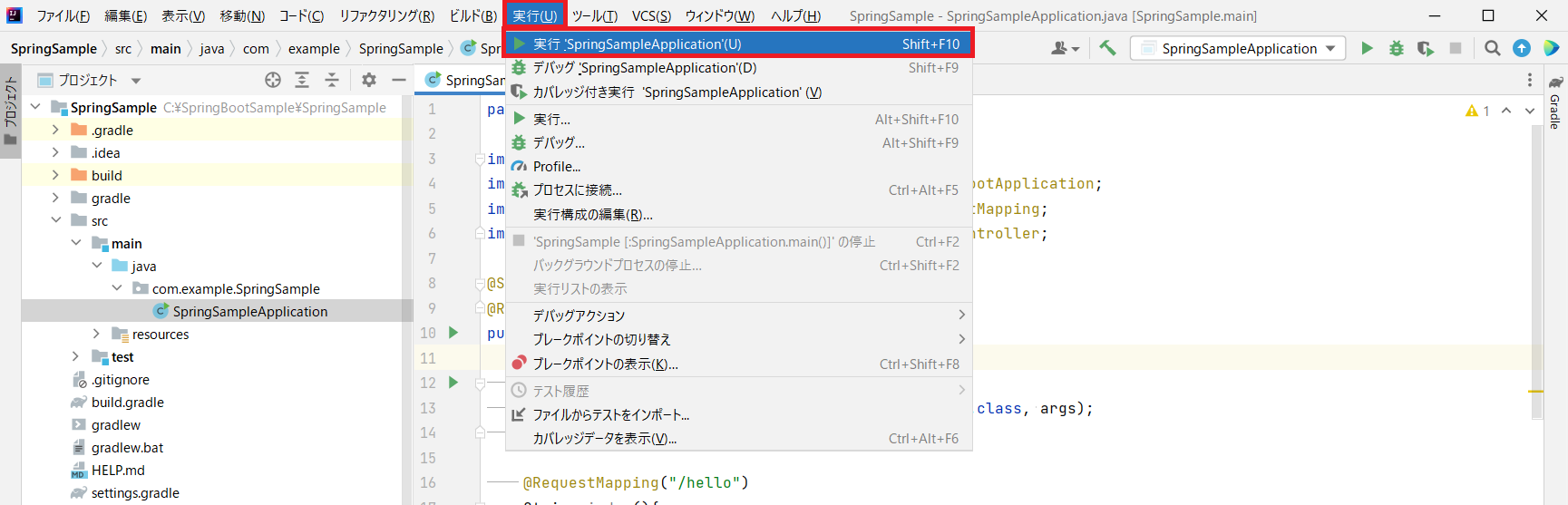1568x505 pixels.
Task: Toggle the breakpoint switching submenu entry
Action: coord(602,339)
